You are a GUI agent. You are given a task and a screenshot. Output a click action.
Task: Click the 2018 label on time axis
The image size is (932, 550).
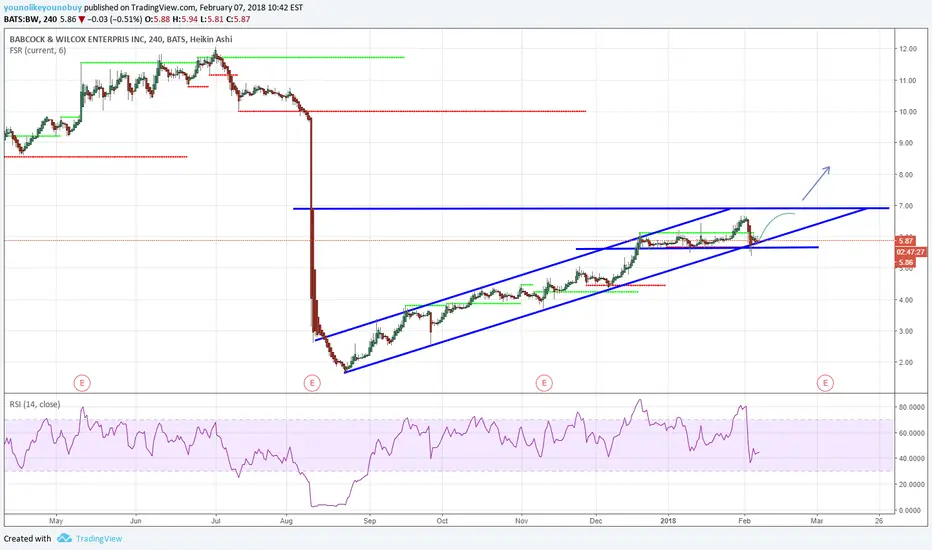click(668, 521)
